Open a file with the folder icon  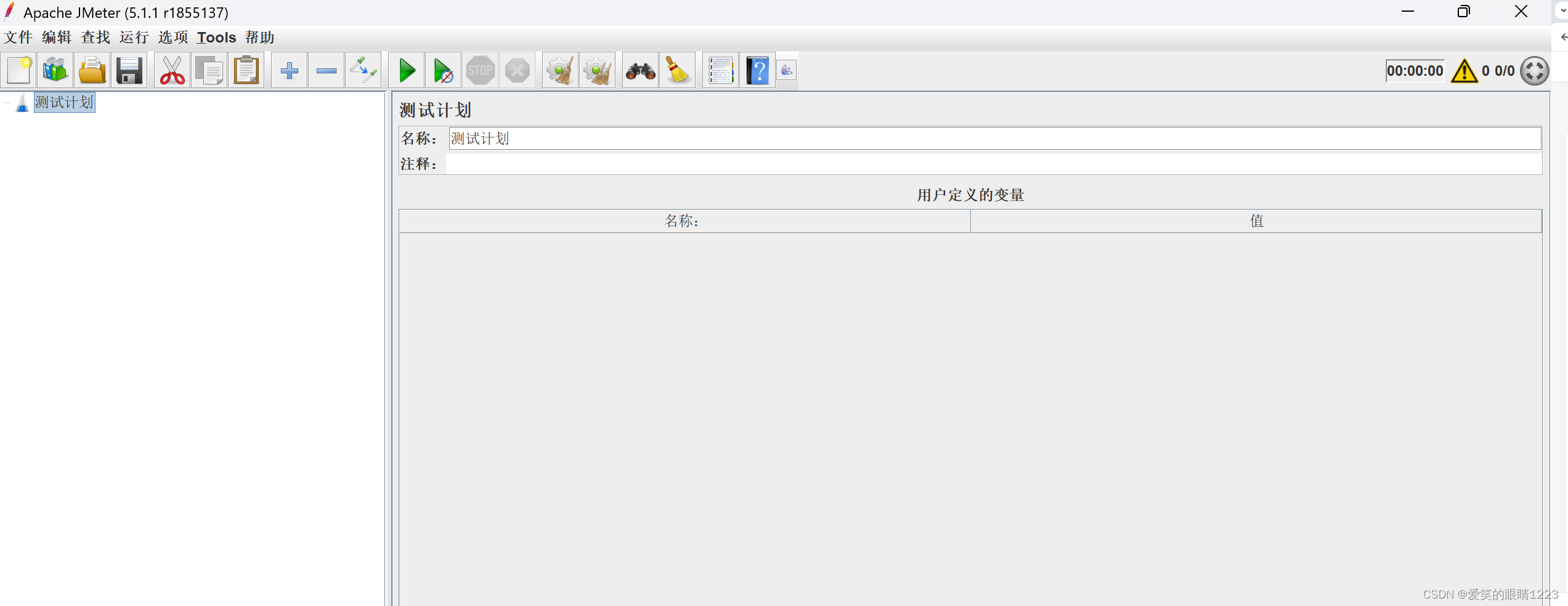tap(92, 71)
